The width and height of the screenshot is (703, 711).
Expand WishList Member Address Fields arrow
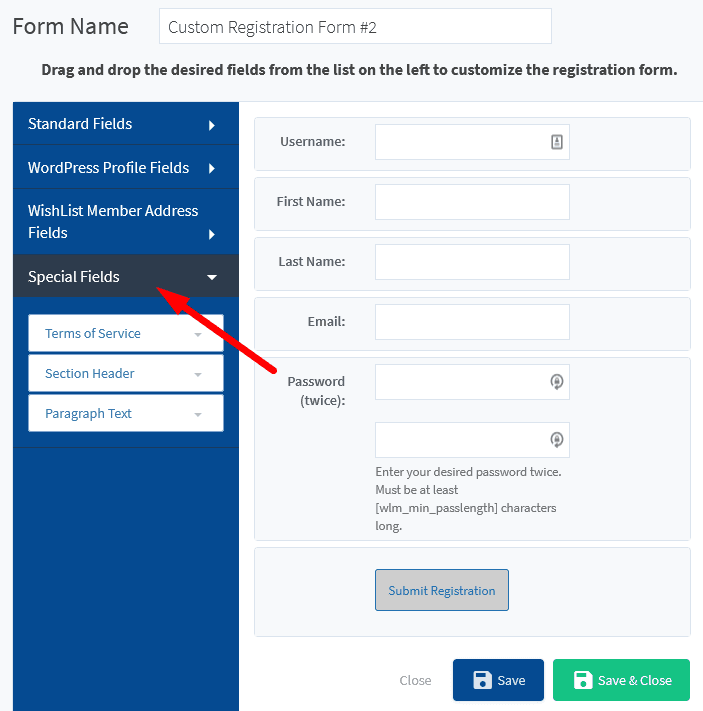click(212, 234)
